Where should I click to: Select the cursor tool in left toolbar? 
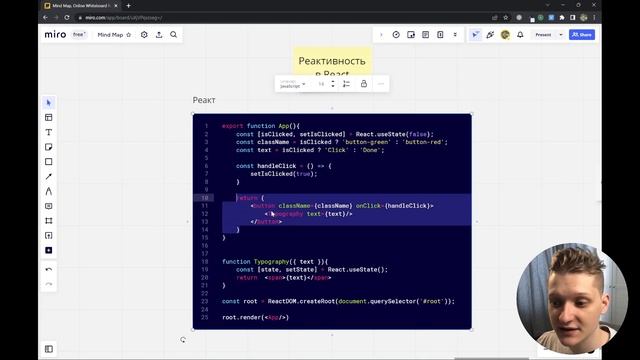click(x=49, y=102)
